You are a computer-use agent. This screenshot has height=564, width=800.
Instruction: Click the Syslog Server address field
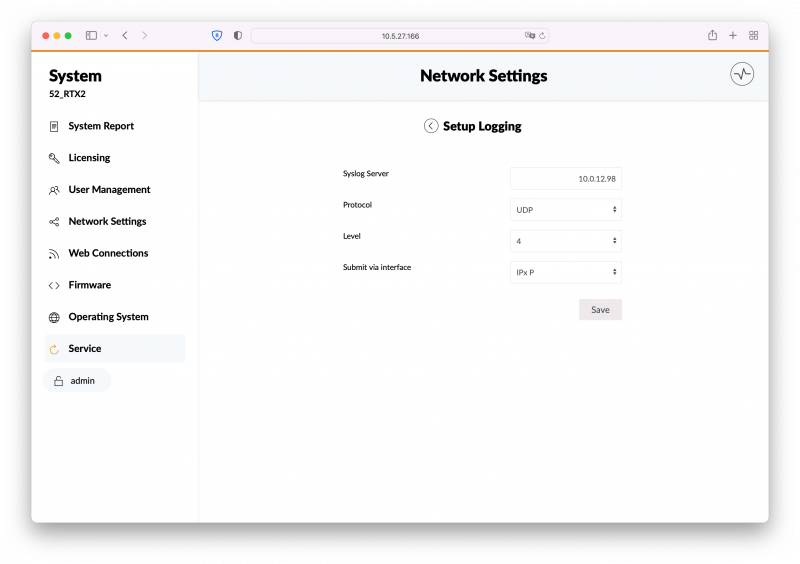[566, 179]
